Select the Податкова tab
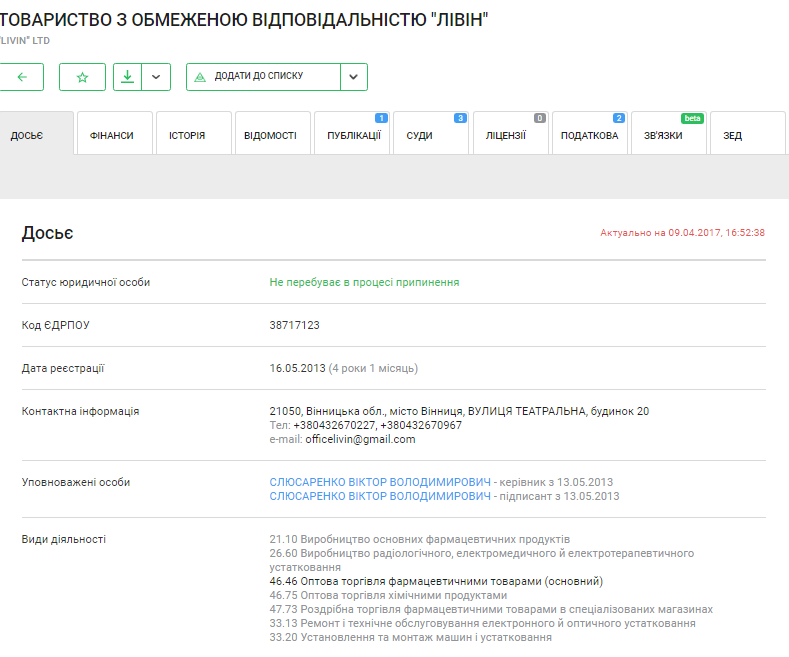The image size is (789, 657). (x=590, y=135)
